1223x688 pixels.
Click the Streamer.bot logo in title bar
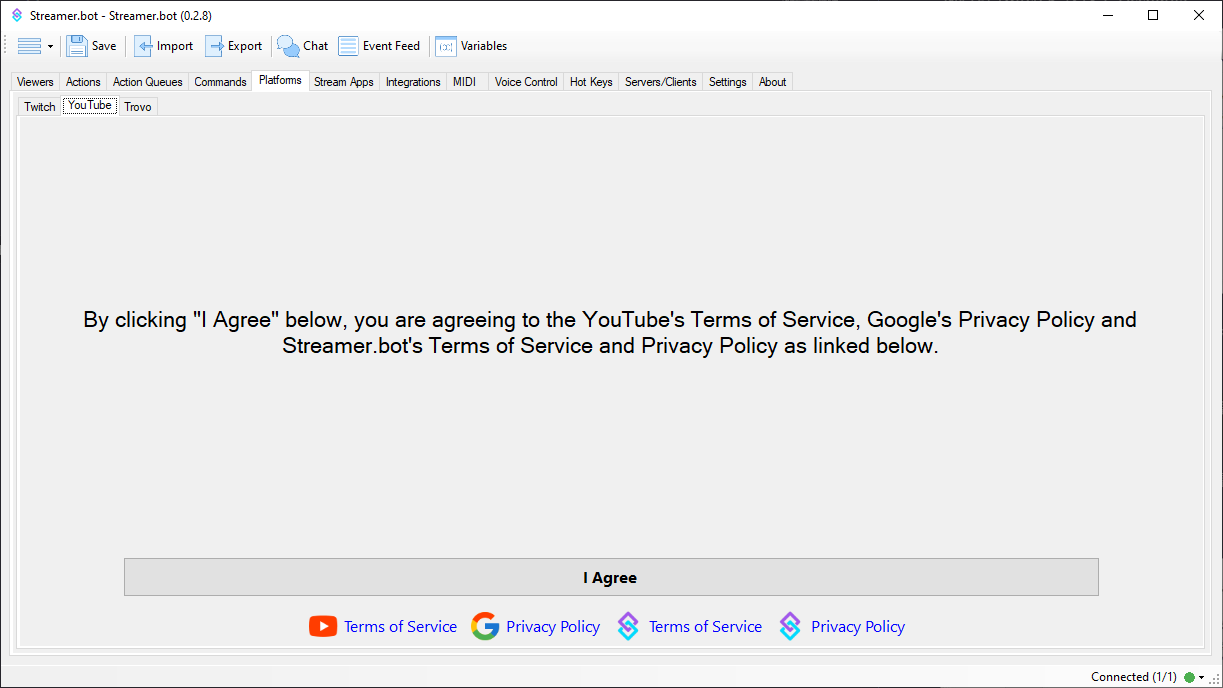(17, 15)
